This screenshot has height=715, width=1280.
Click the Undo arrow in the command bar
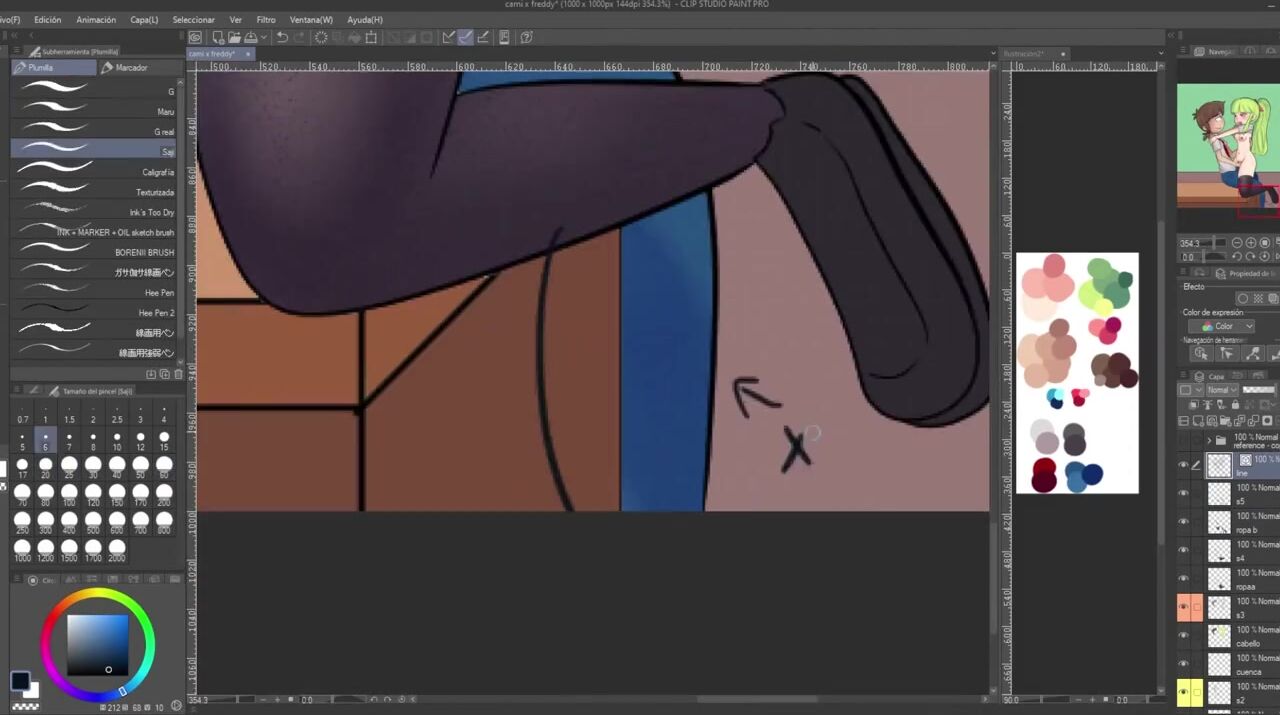(x=282, y=37)
